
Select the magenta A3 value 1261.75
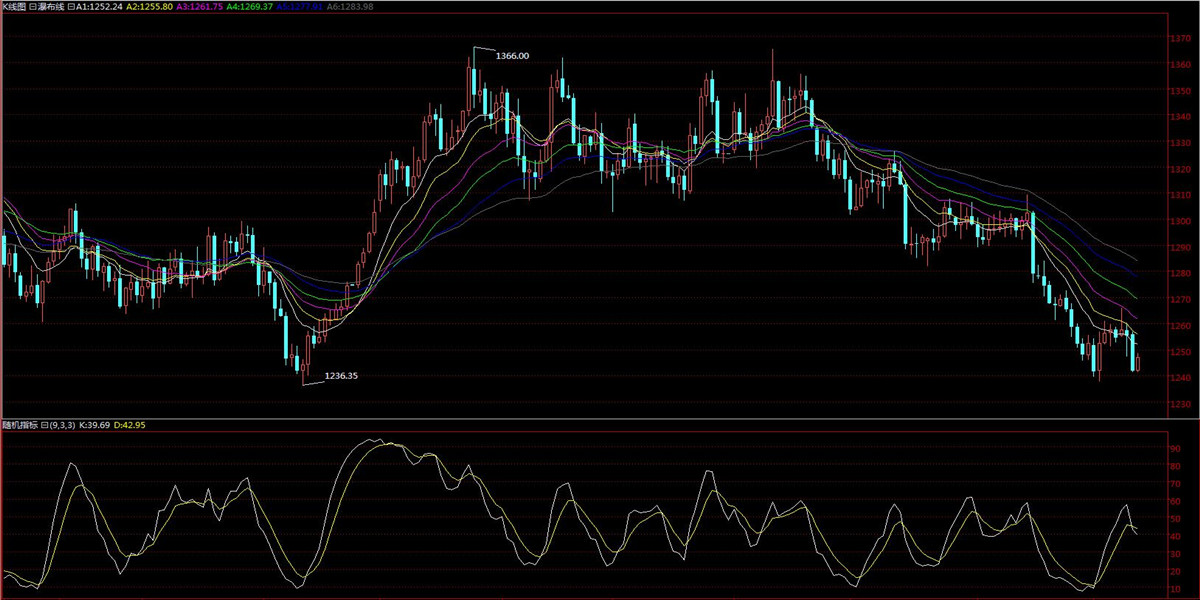(x=200, y=6)
